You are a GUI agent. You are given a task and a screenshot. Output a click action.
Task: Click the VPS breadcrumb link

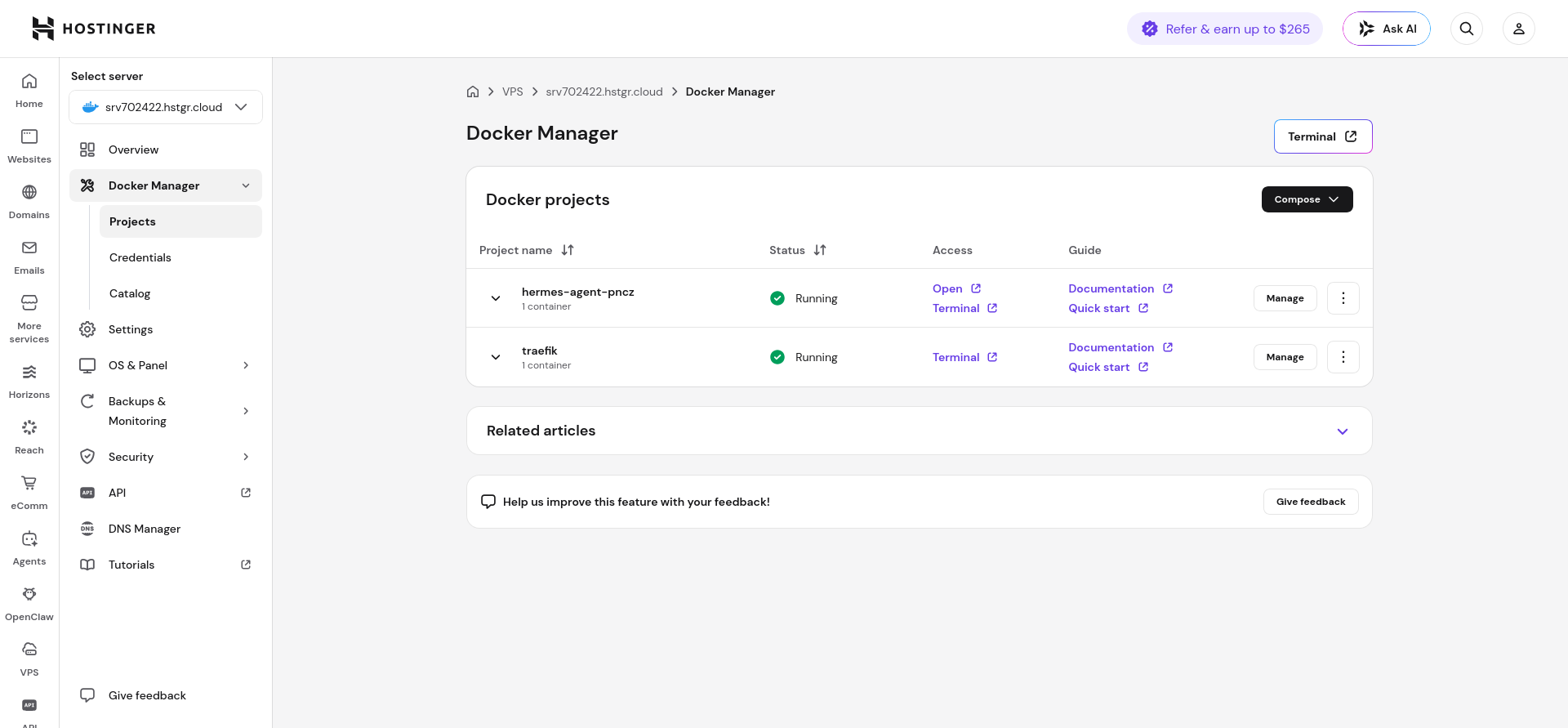(x=513, y=92)
